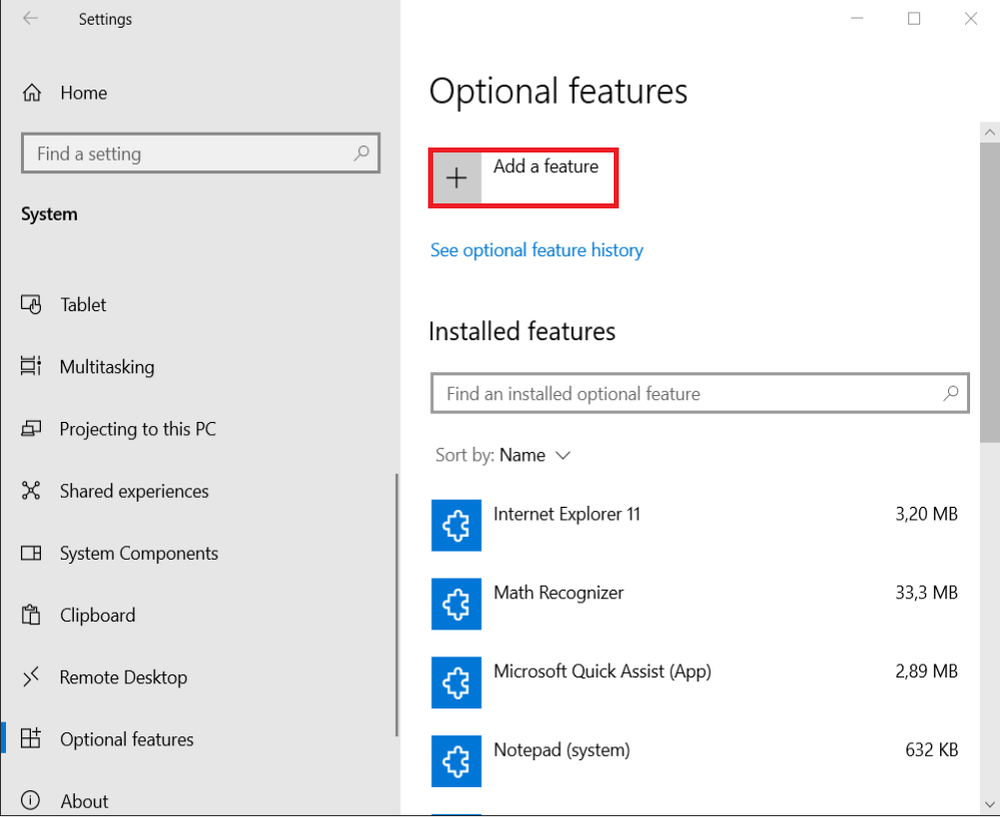Select the Optional features sidebar icon
This screenshot has height=817, width=1000.
(31, 739)
